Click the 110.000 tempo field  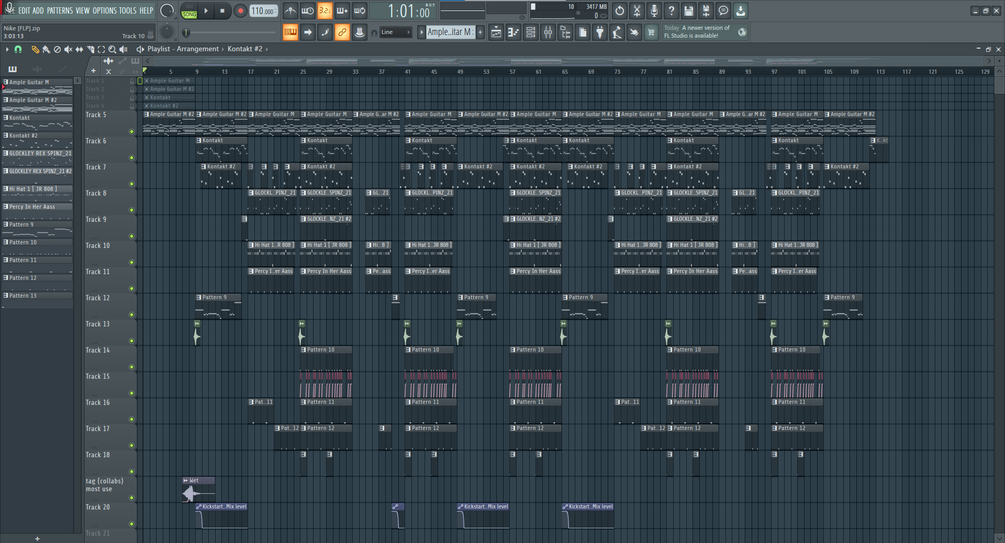263,11
